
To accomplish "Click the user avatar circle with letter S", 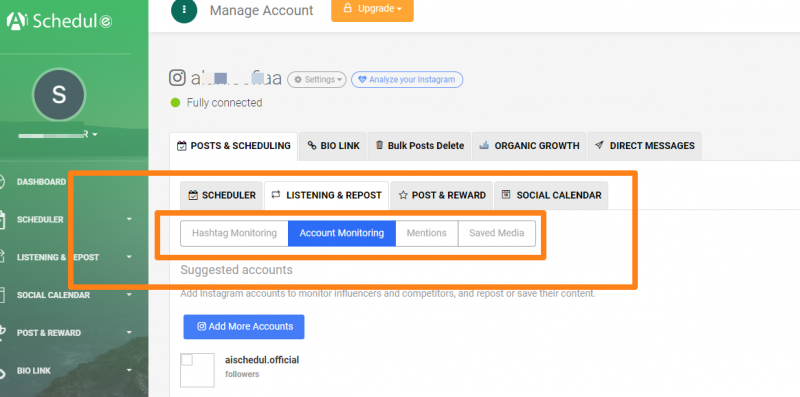I will [x=59, y=94].
